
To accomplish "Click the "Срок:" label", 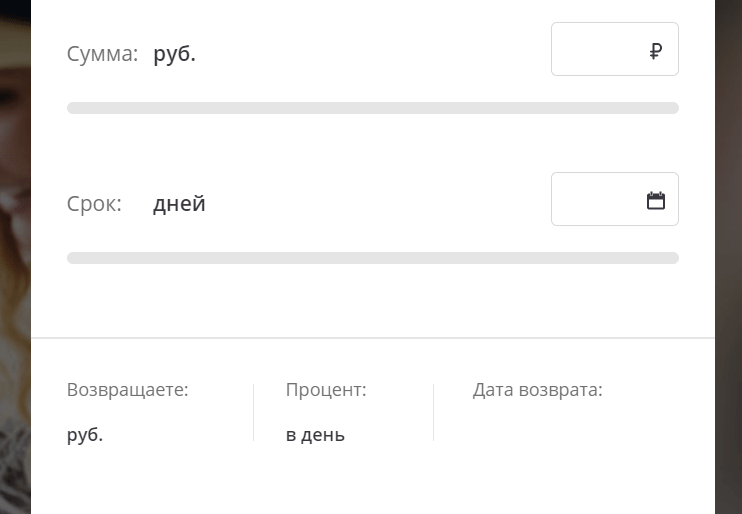I will pyautogui.click(x=94, y=204).
